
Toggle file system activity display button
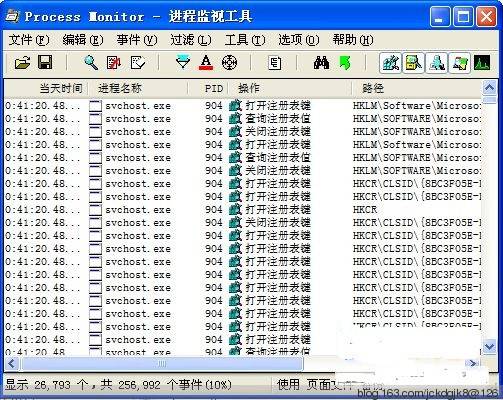pos(413,63)
